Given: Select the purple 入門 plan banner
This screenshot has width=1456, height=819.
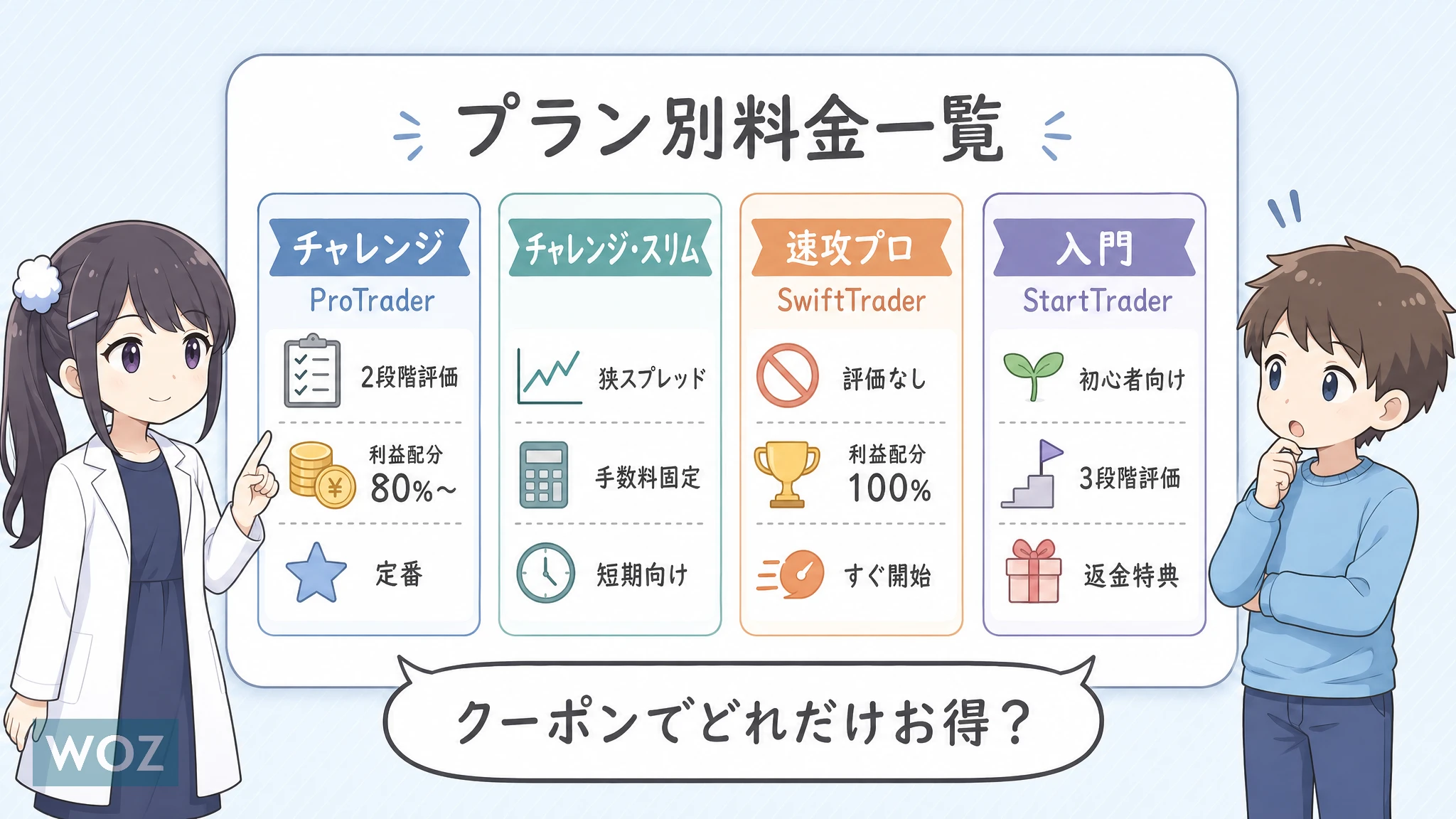Looking at the screenshot, I should coord(1093,248).
